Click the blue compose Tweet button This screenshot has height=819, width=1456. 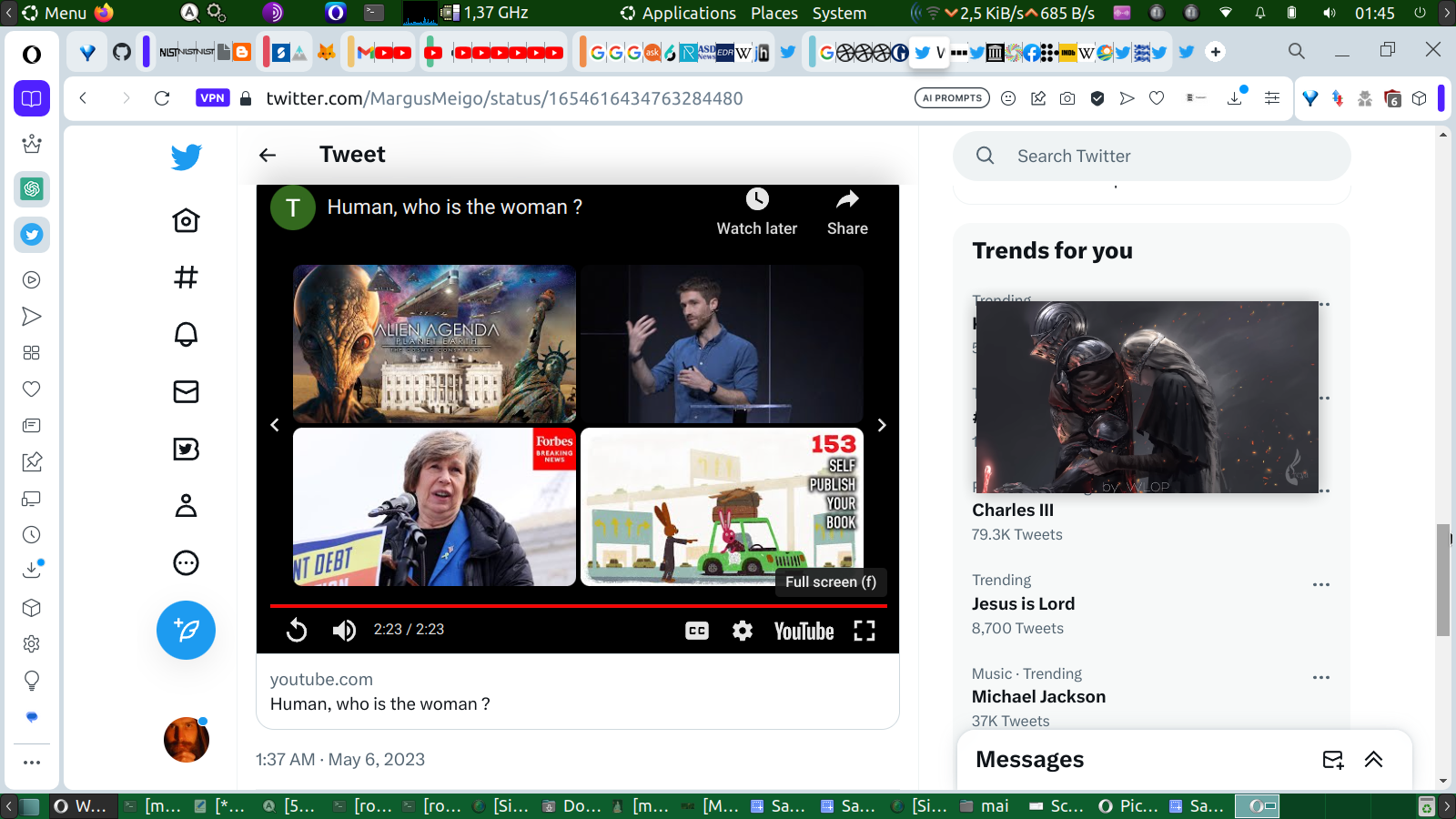click(186, 630)
